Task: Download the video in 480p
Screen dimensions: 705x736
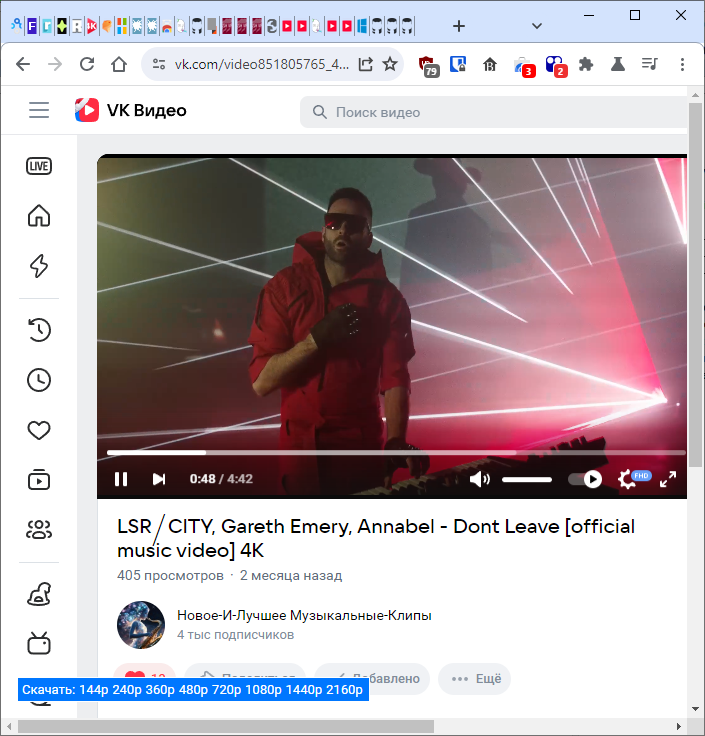Action: (193, 690)
